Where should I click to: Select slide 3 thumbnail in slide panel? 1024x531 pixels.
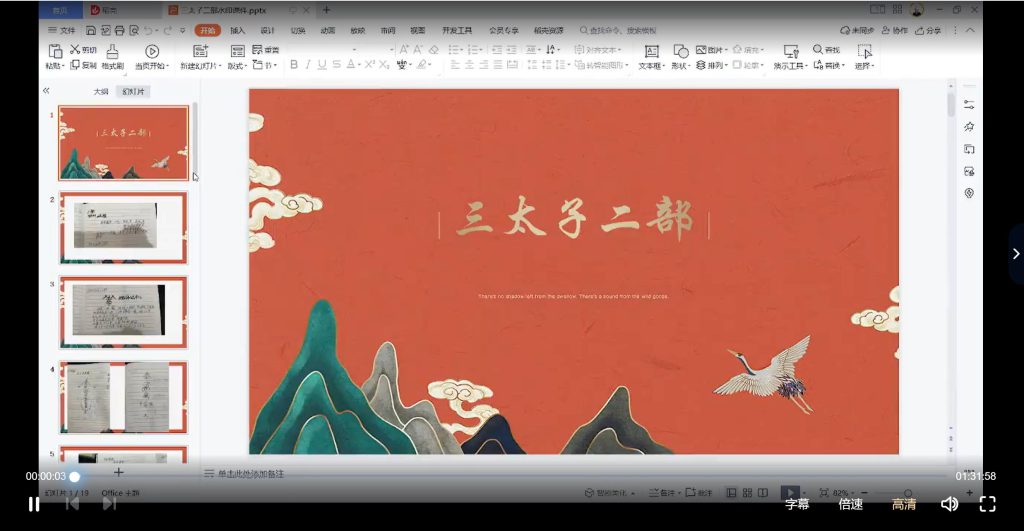click(x=123, y=312)
